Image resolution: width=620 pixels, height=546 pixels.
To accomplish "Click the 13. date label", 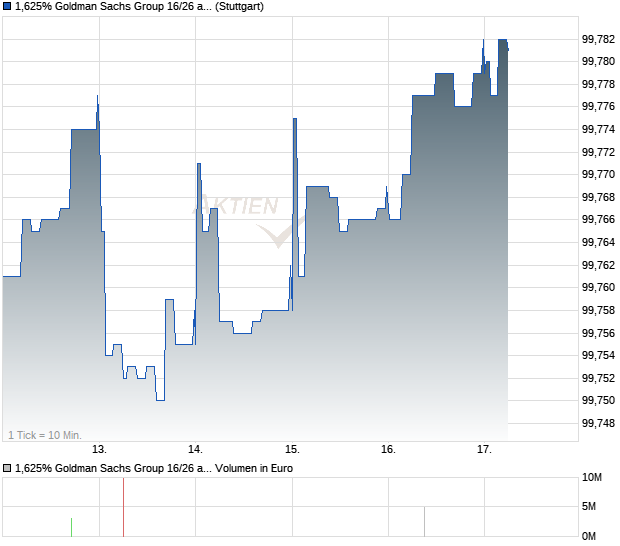I will (x=99, y=450).
